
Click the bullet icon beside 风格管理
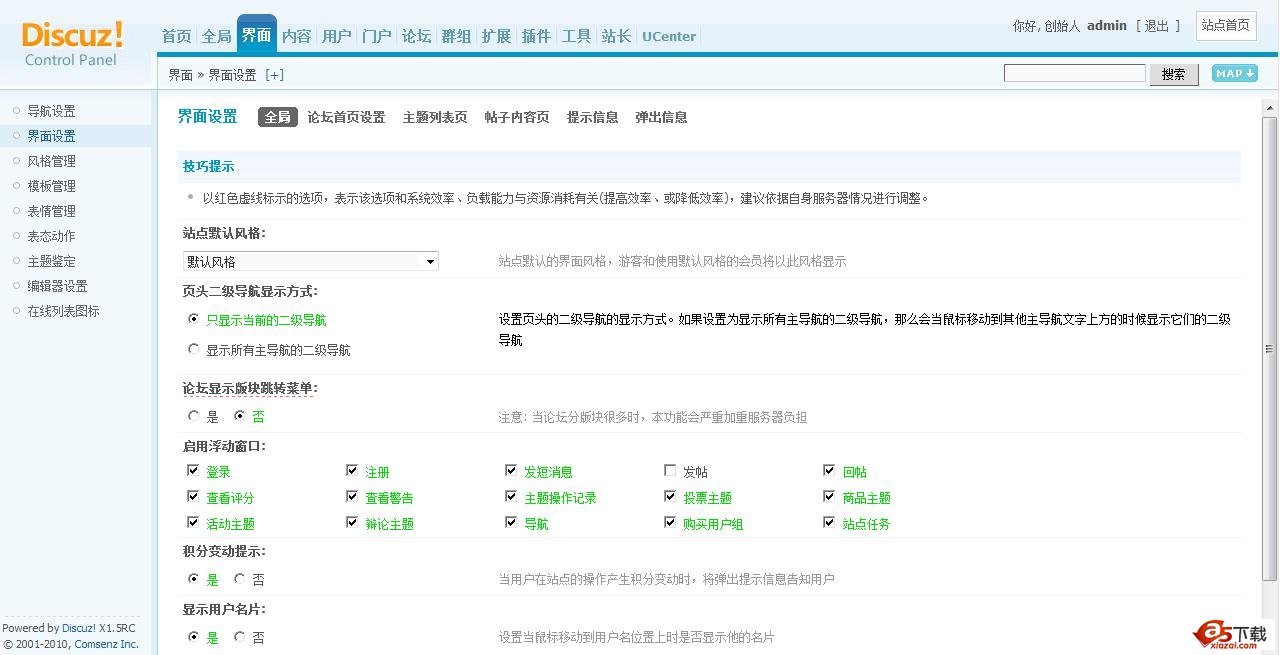coord(15,161)
